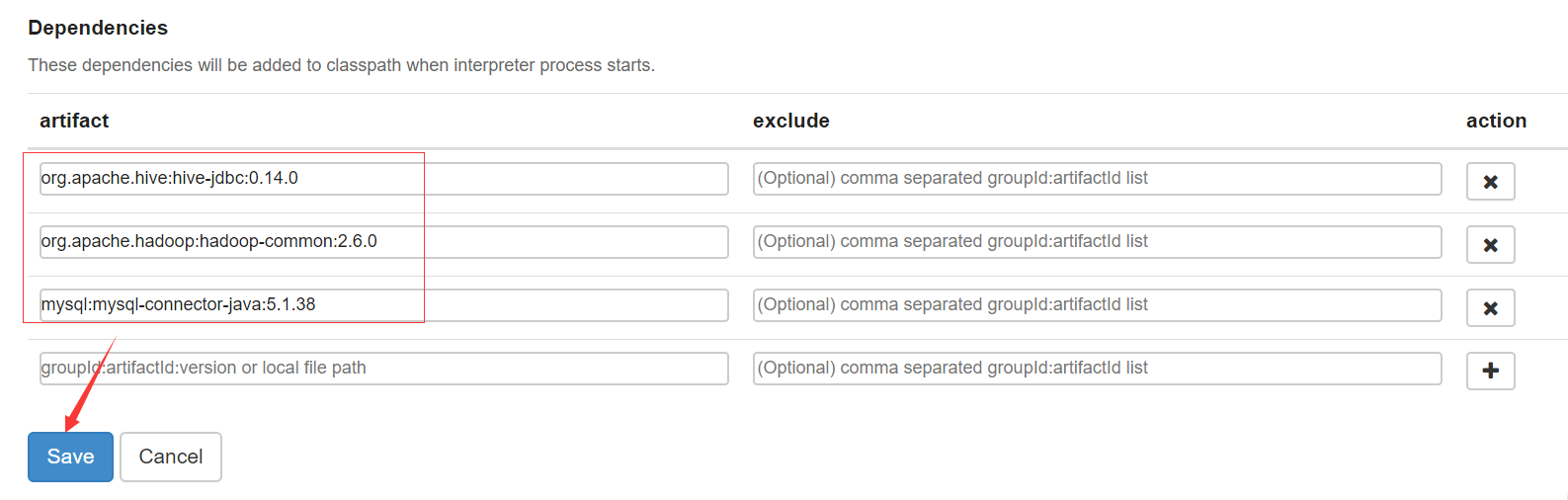The height and width of the screenshot is (500, 1568).
Task: Focus the exclude field for hadoop-common
Action: (x=1097, y=242)
